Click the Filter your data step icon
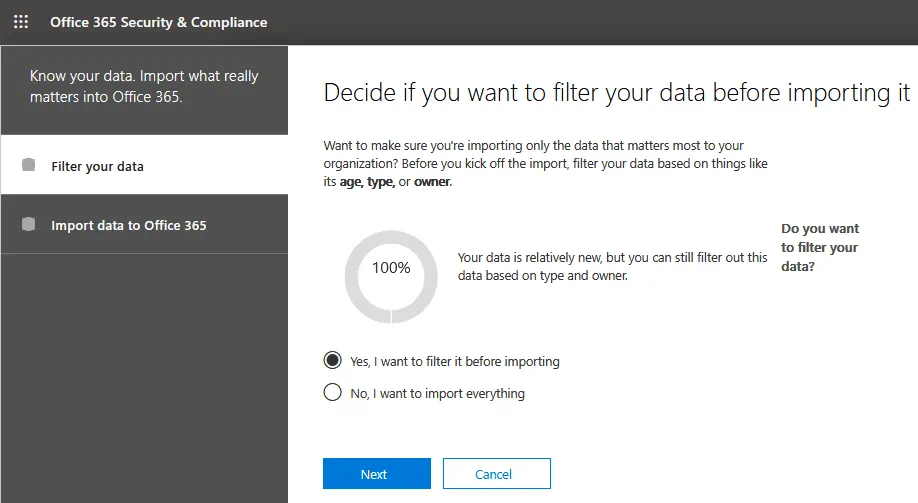Screen dimensions: 918x503 (28, 165)
